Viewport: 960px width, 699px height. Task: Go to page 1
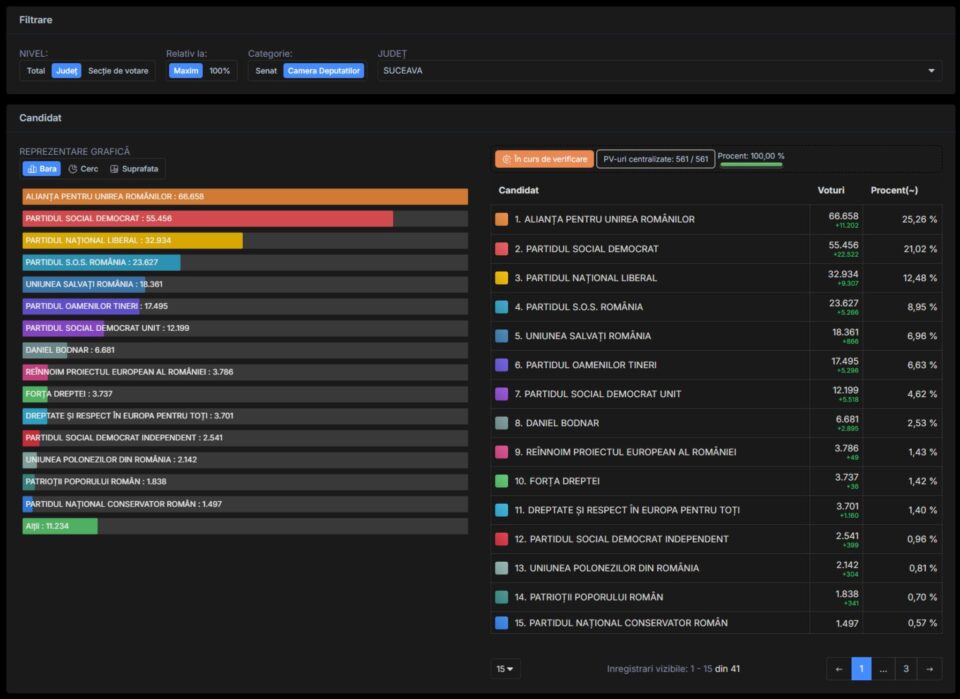[x=861, y=669]
